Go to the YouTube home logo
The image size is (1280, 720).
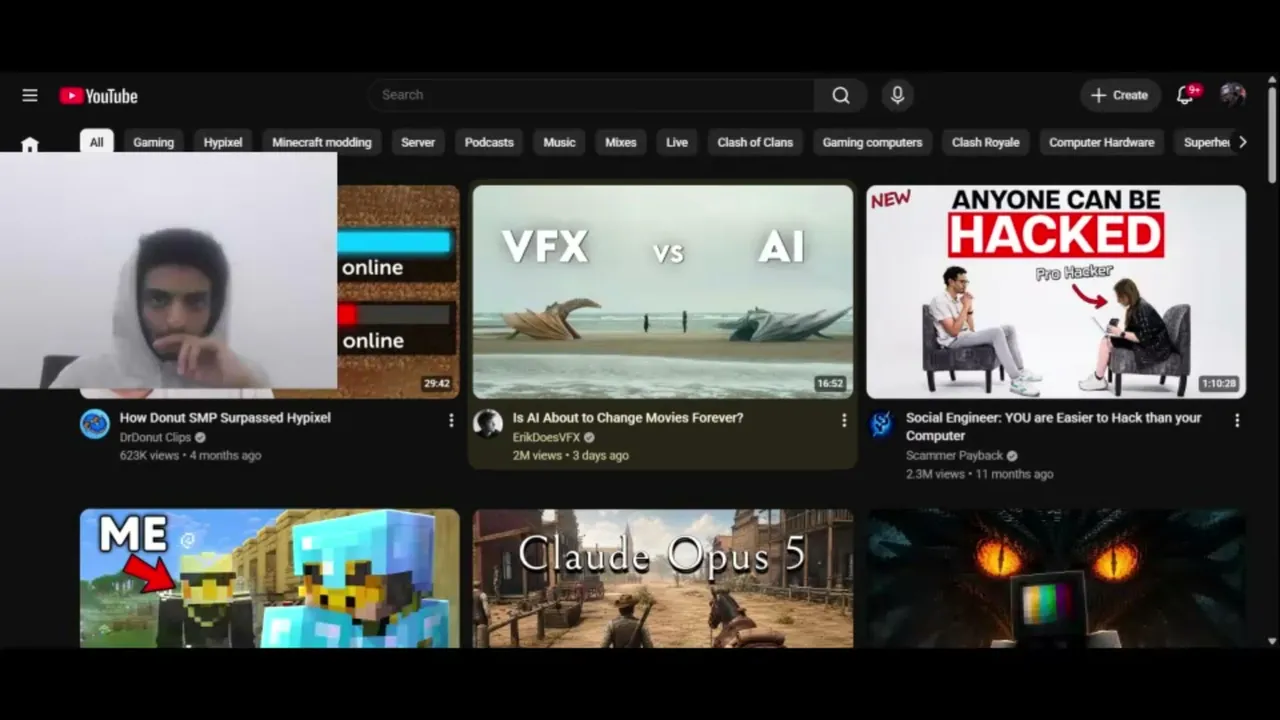point(98,96)
